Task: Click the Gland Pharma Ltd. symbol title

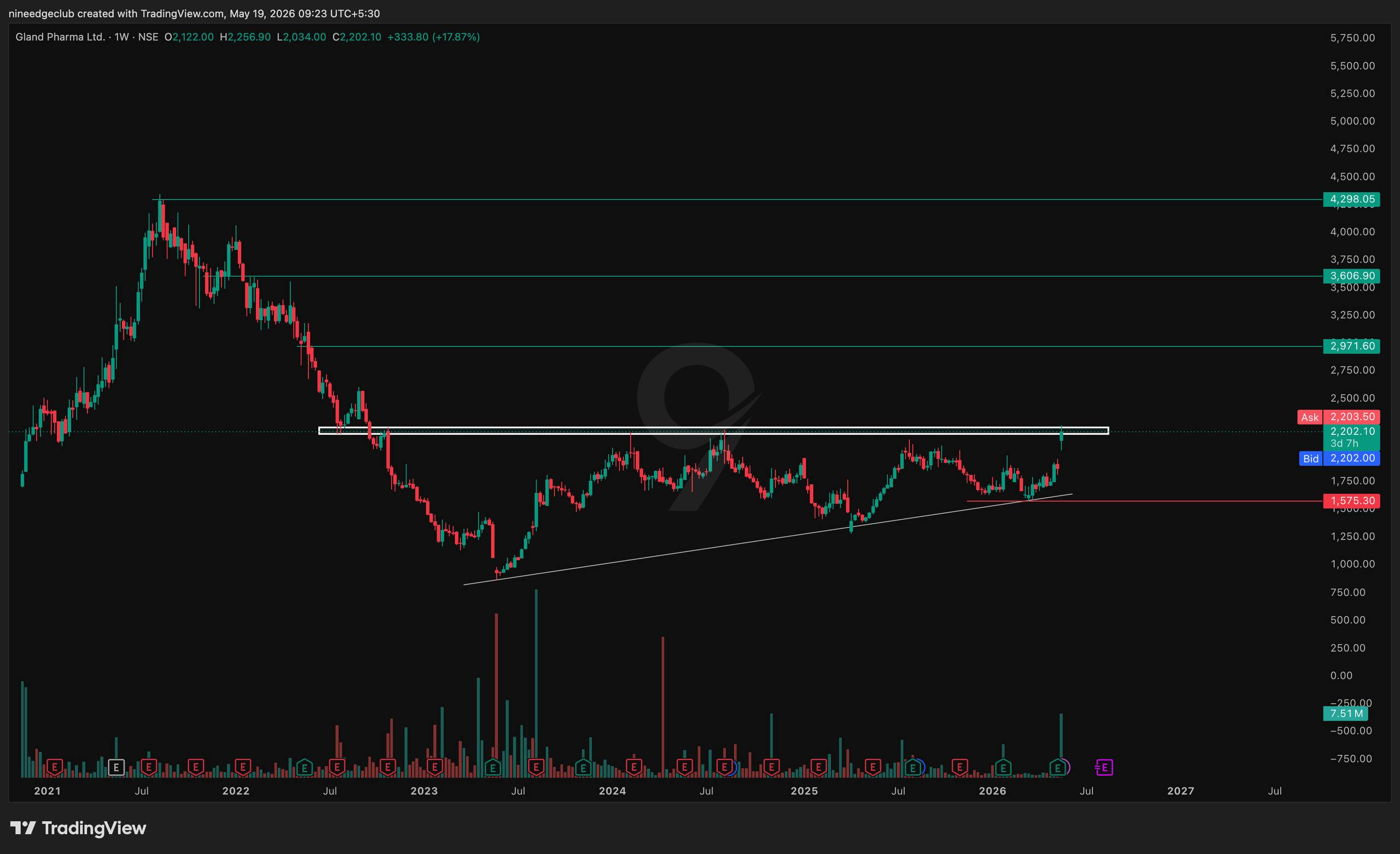Action: click(x=60, y=37)
